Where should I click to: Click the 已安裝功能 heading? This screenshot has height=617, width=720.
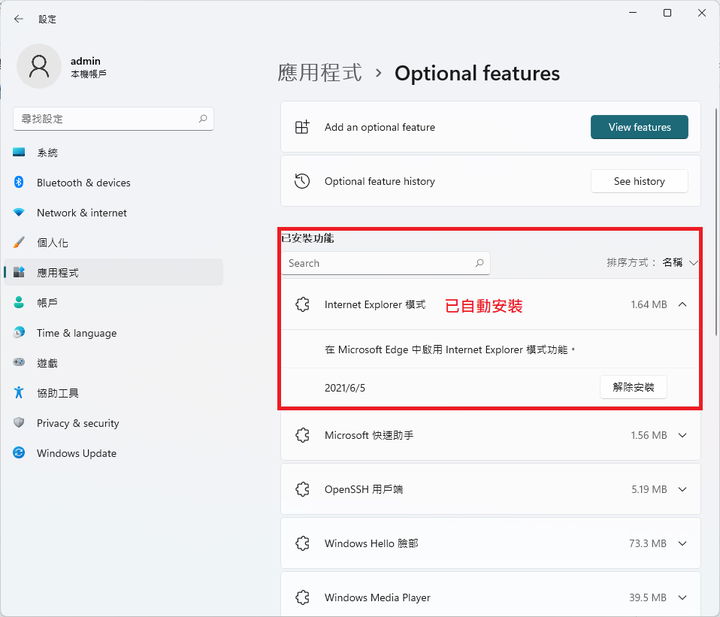pos(307,238)
